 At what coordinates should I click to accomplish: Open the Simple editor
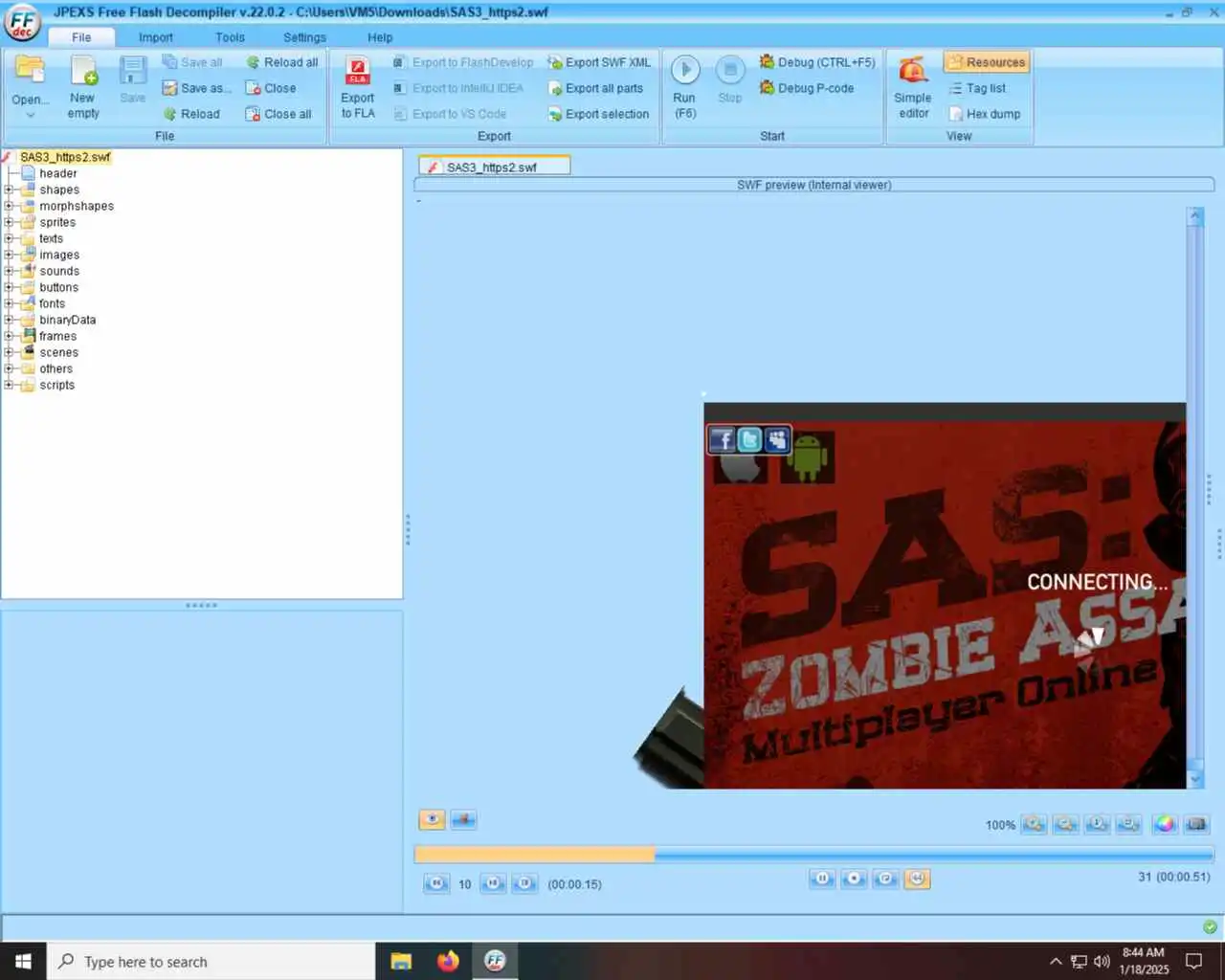(913, 87)
